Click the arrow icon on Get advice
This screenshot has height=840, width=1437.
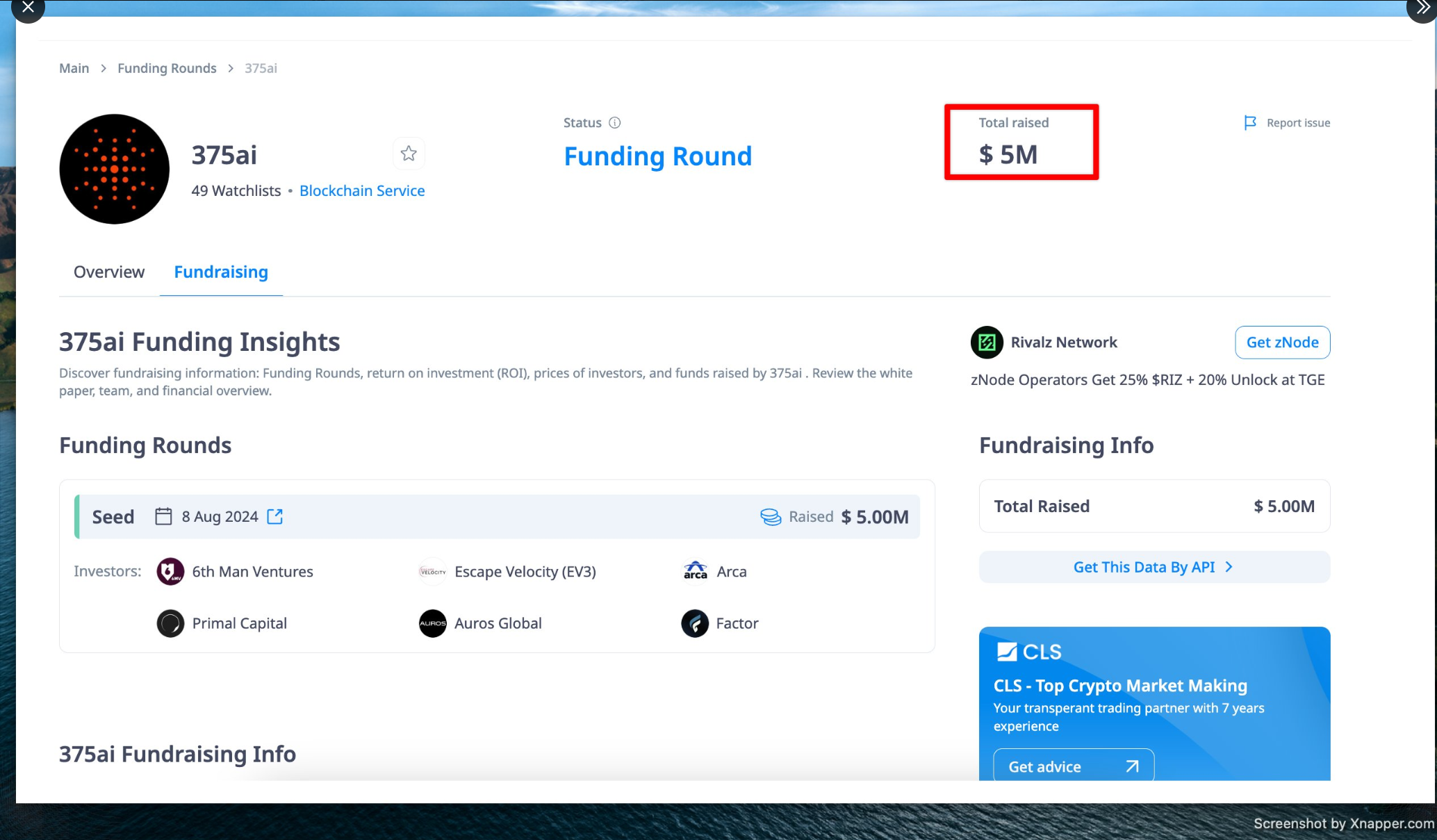(1132, 766)
